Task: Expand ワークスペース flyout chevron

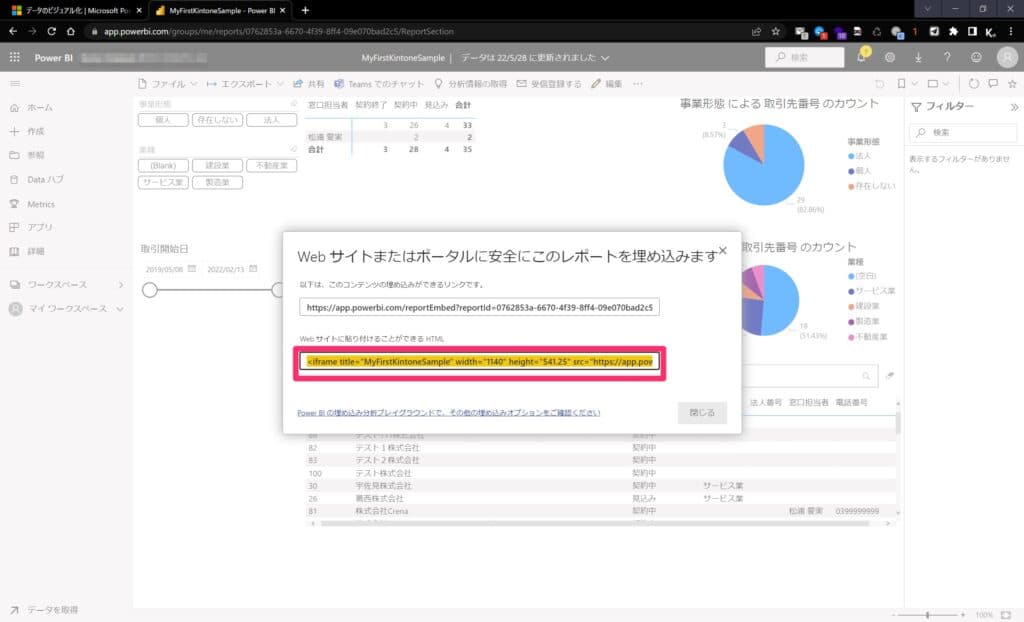Action: click(x=121, y=285)
